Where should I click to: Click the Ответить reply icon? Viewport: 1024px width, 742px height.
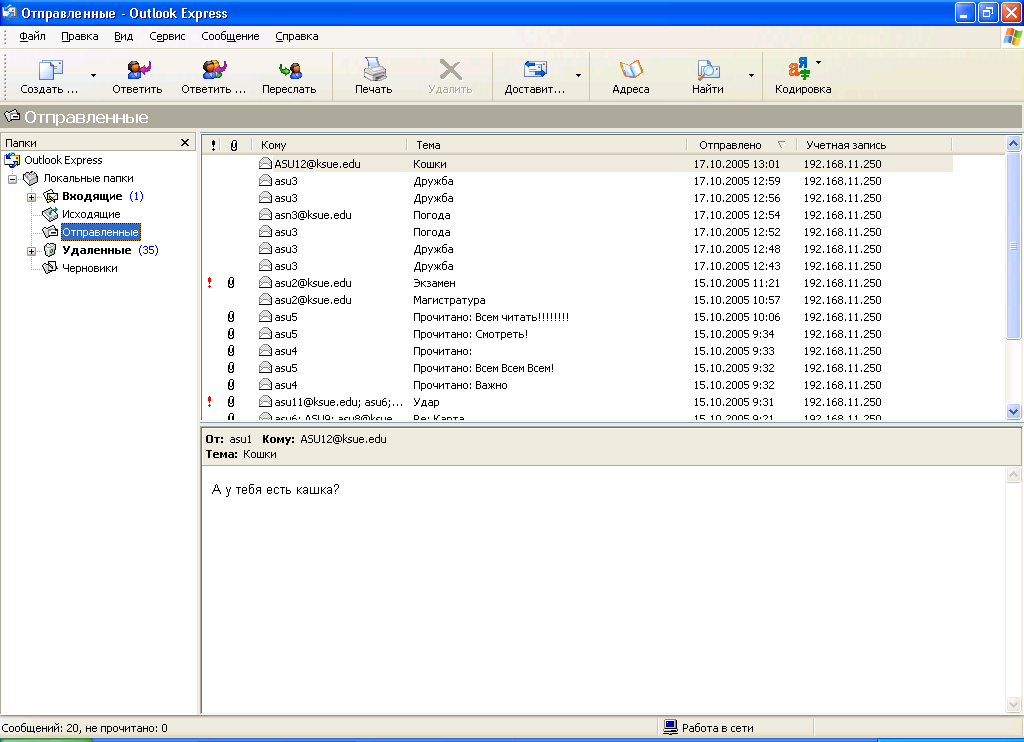[x=138, y=69]
